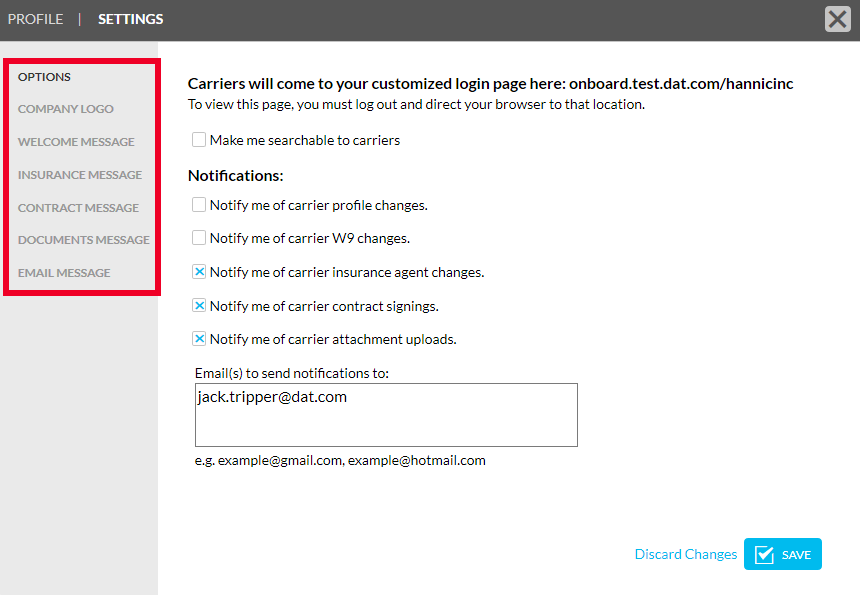Uncheck carrier insurance agent change notifications
The image size is (860, 595).
click(198, 272)
